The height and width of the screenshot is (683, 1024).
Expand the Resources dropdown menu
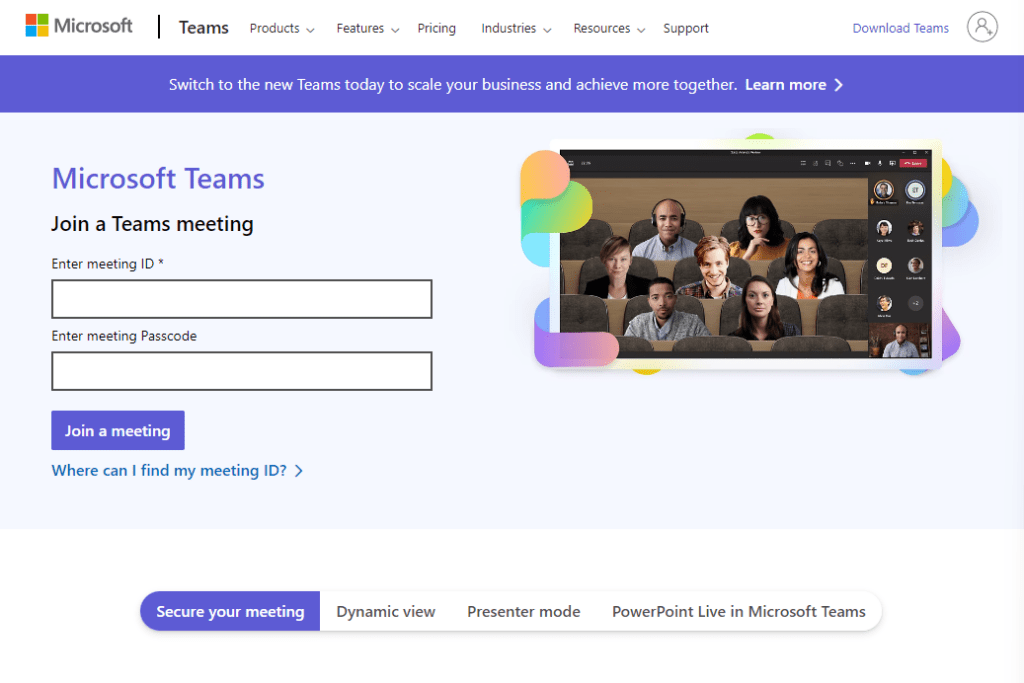click(x=609, y=28)
